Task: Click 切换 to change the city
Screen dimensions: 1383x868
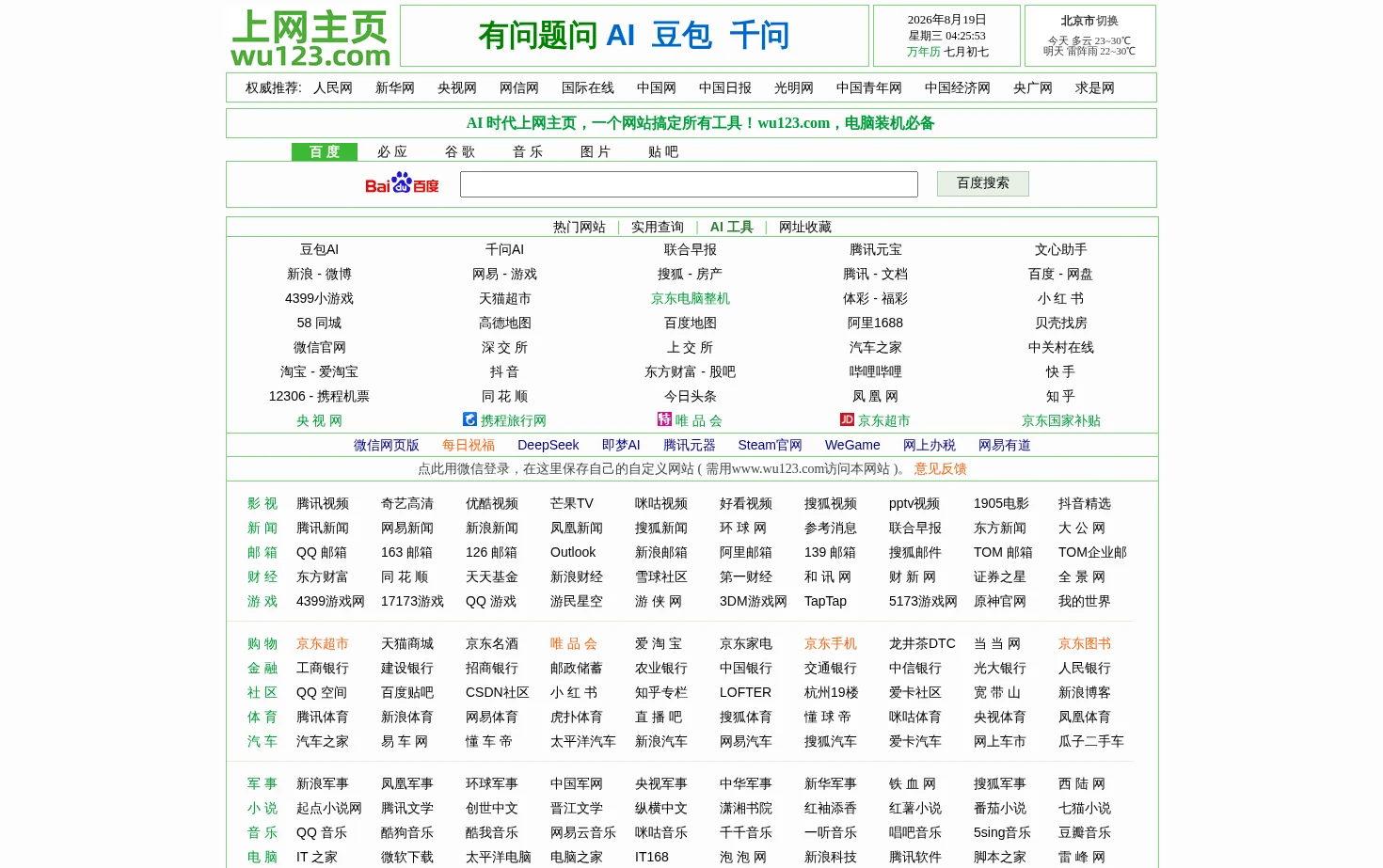Action: click(x=1107, y=21)
